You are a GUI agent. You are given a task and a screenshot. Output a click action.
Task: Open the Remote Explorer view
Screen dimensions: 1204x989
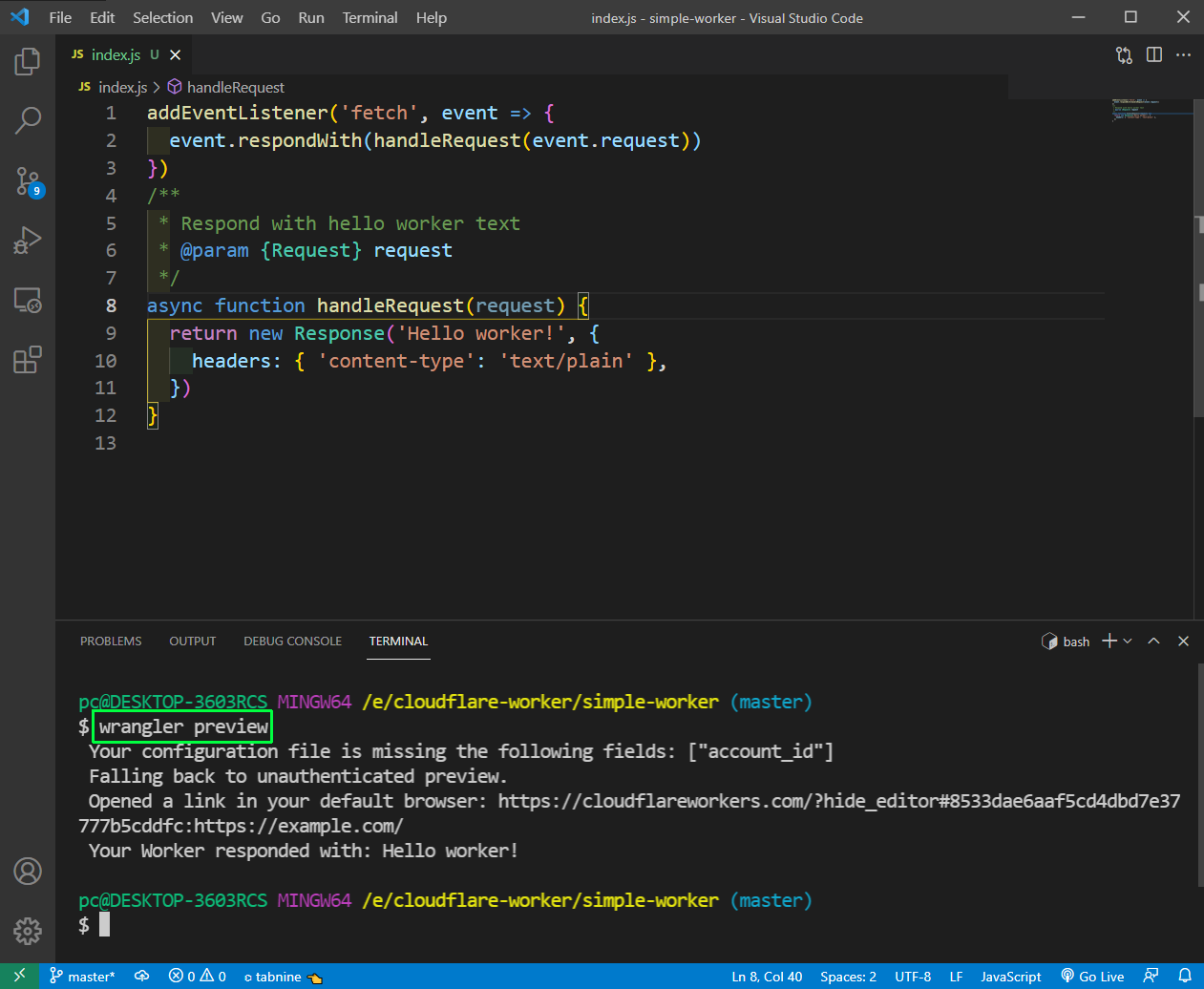click(x=28, y=301)
